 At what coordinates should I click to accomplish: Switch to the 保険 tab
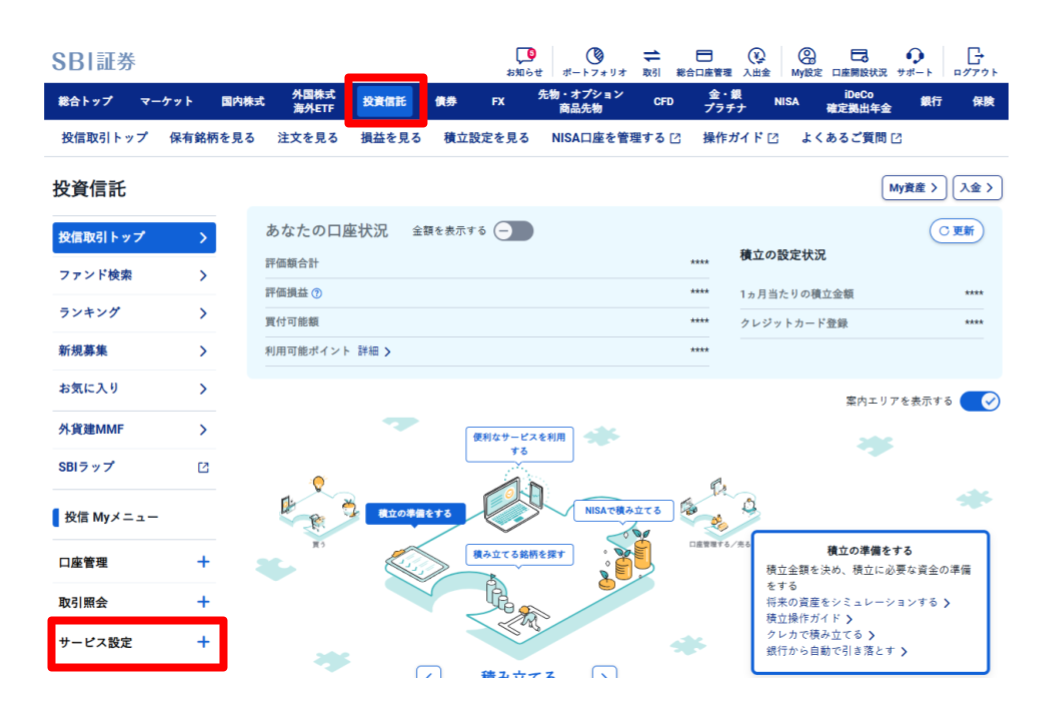pos(984,101)
